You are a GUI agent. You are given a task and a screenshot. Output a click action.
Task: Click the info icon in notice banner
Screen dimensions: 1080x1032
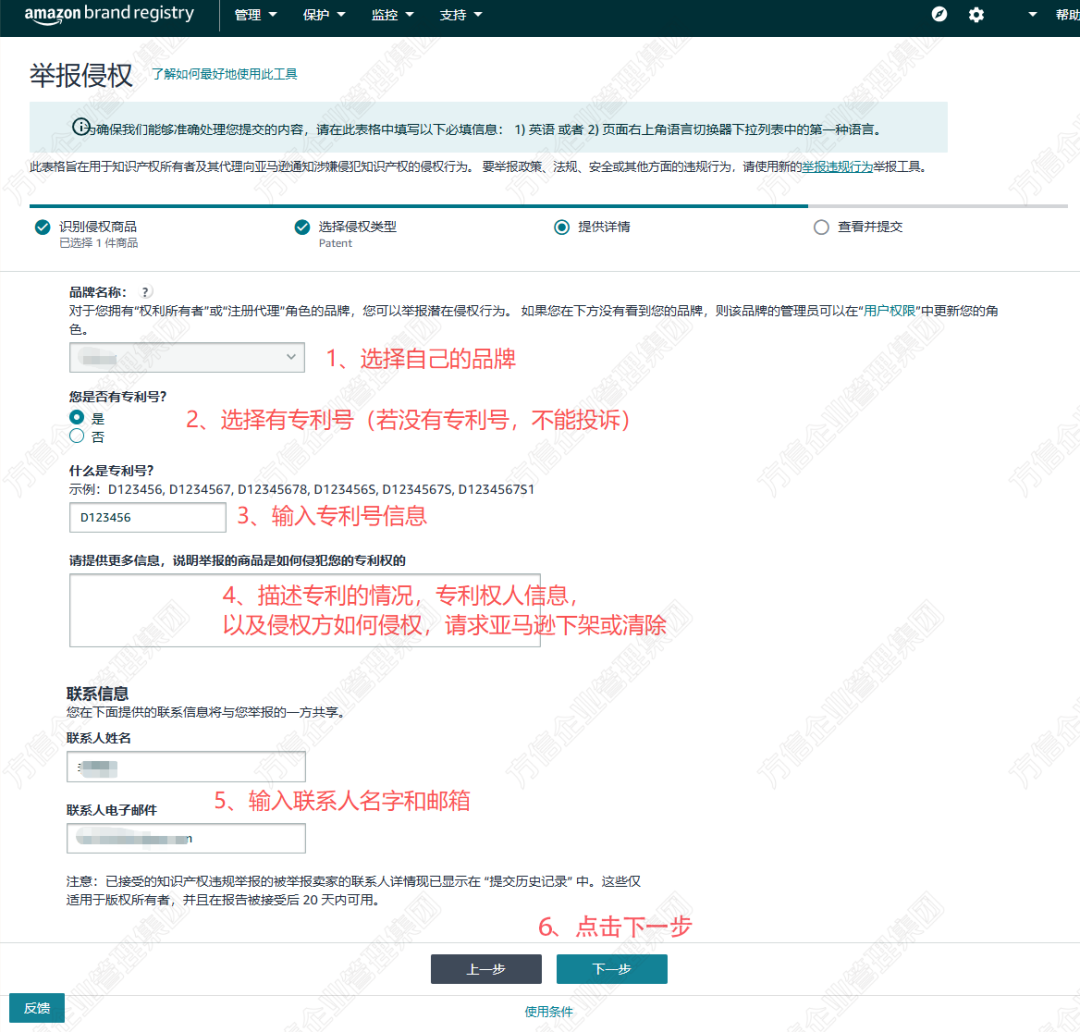tap(81, 127)
